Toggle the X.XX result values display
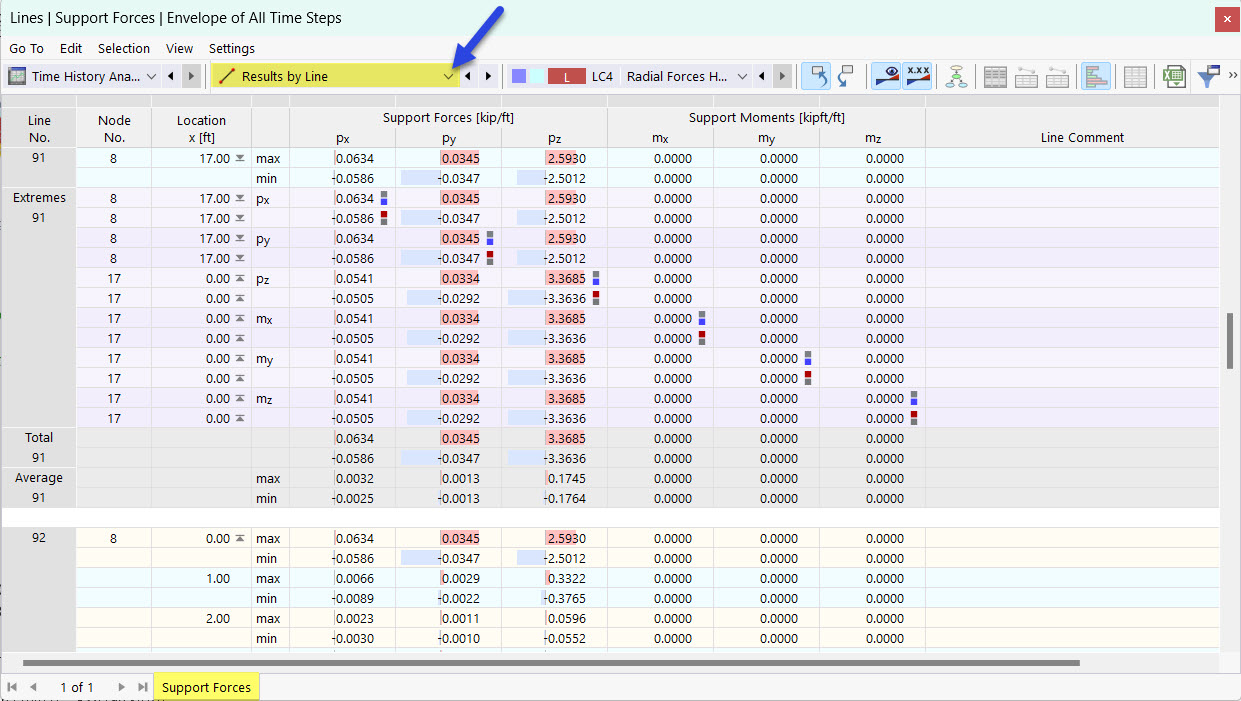The width and height of the screenshot is (1241, 701). click(917, 76)
